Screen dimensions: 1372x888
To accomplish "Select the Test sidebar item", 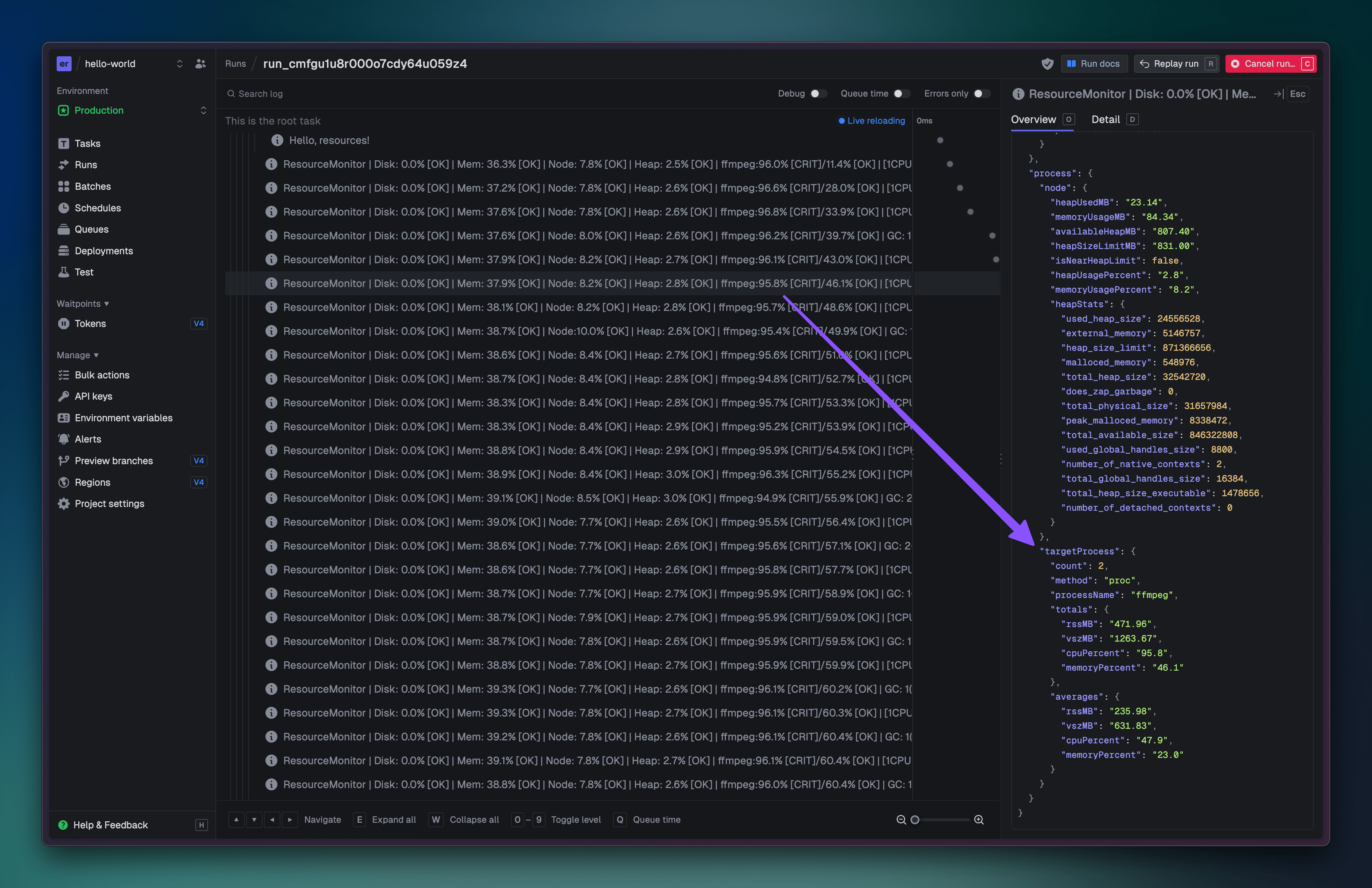I will (x=84, y=272).
